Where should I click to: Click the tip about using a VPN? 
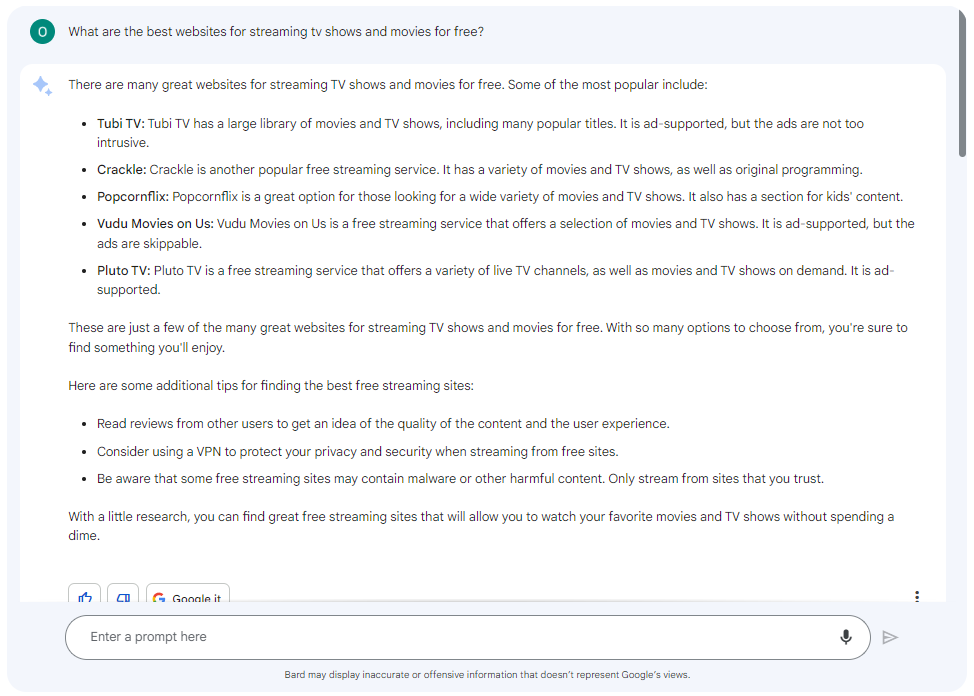(357, 452)
